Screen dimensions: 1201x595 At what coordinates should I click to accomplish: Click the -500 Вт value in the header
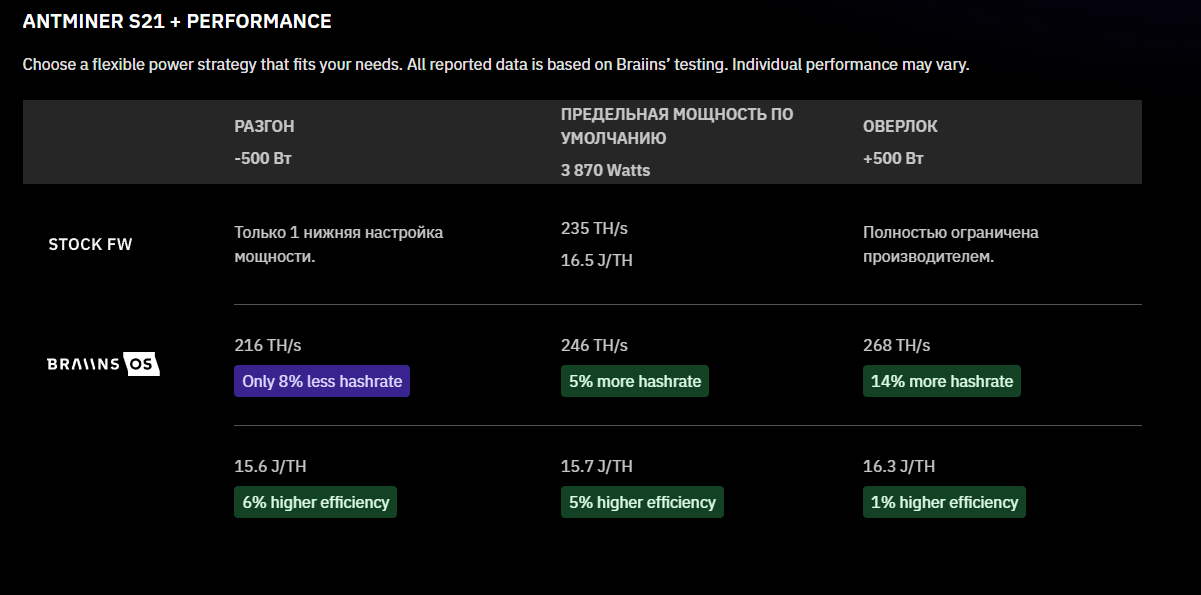tap(263, 158)
